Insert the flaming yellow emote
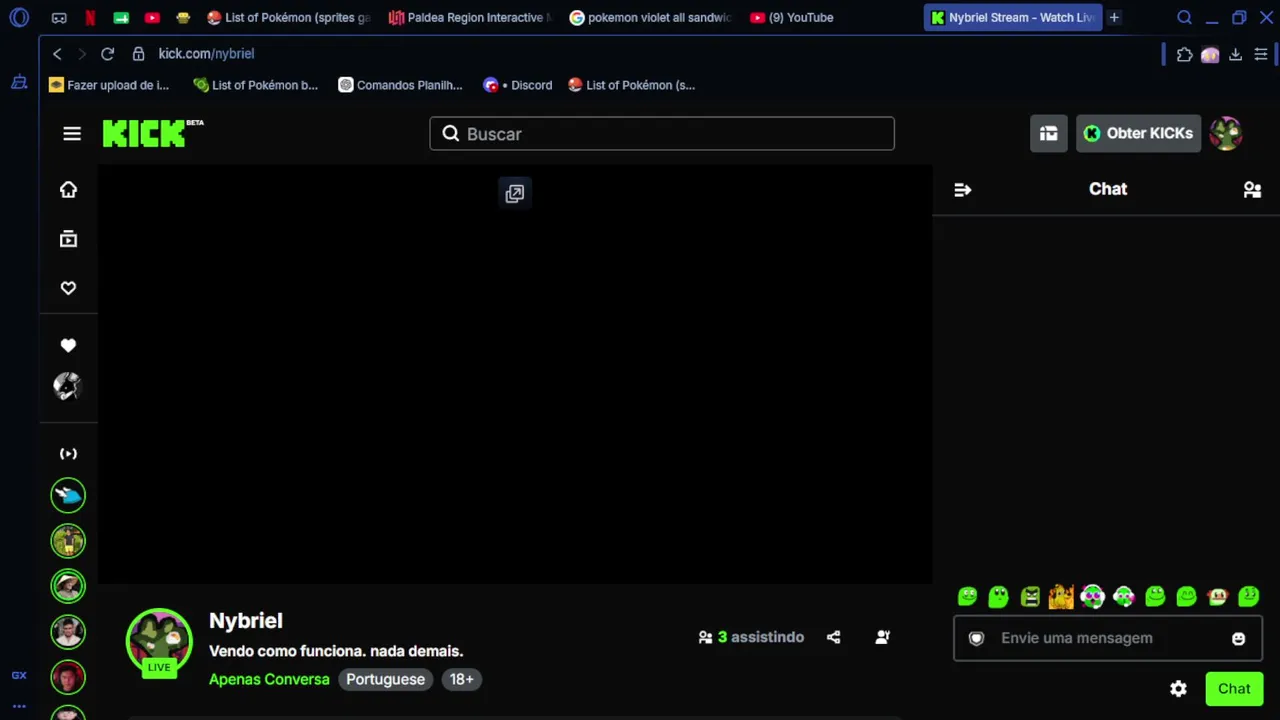 (1061, 597)
